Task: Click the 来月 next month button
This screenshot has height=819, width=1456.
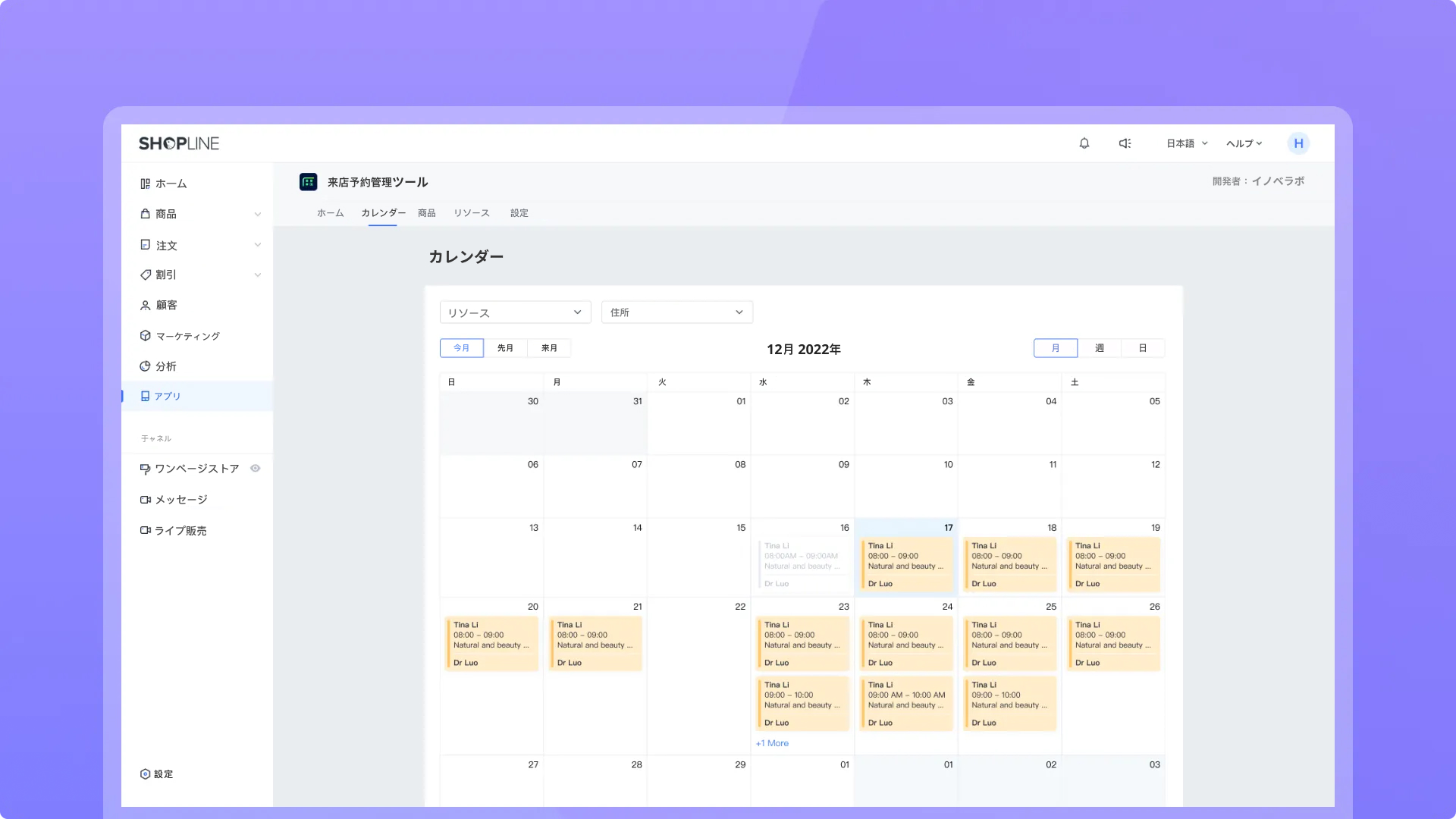Action: pos(549,348)
